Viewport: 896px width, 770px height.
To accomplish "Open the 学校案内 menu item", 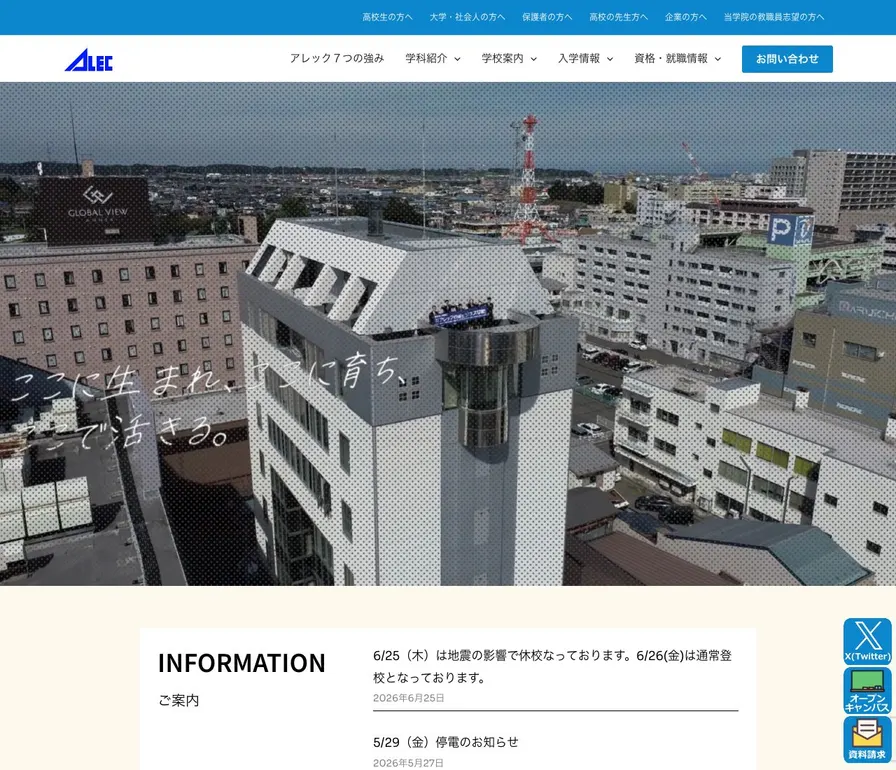I will [502, 58].
